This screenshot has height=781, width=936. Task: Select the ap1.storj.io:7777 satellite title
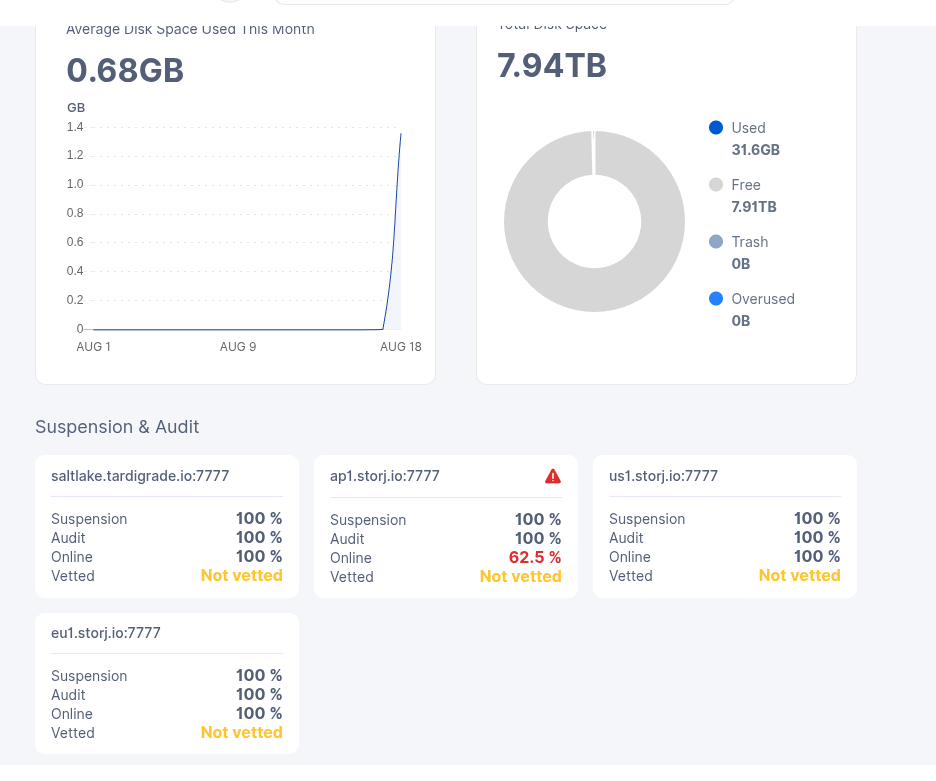[385, 477]
